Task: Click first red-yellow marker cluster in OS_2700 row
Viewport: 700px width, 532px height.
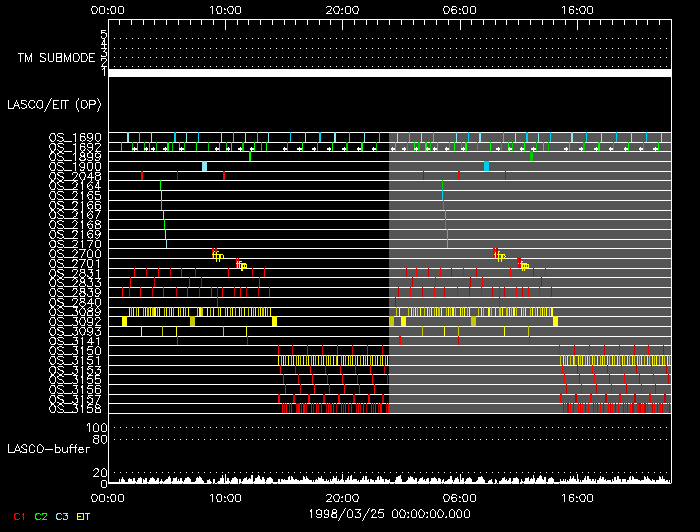Action: coord(216,255)
